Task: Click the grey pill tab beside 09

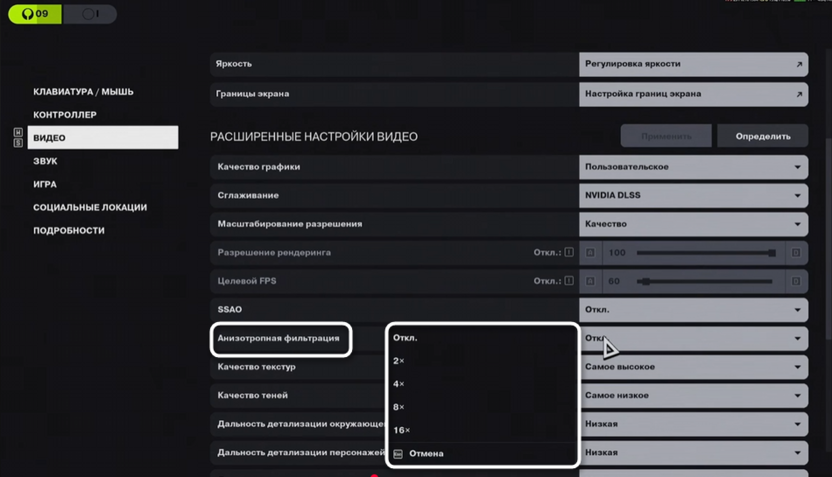Action: (90, 14)
